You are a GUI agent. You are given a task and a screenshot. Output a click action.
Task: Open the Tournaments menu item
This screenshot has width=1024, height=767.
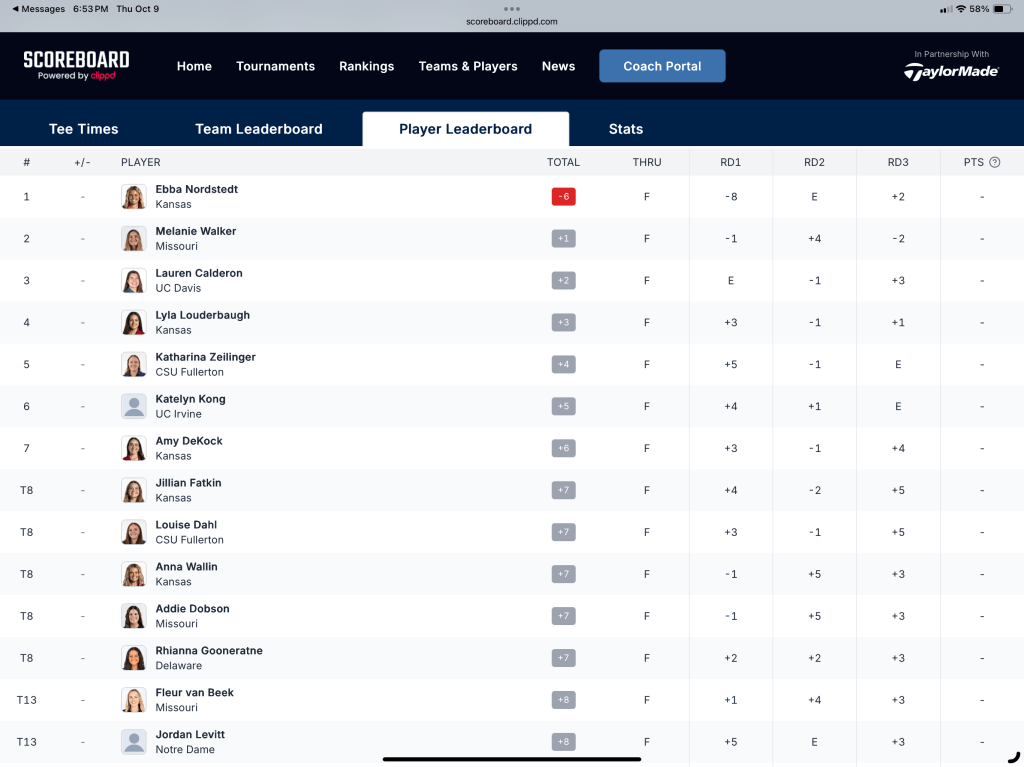point(275,66)
